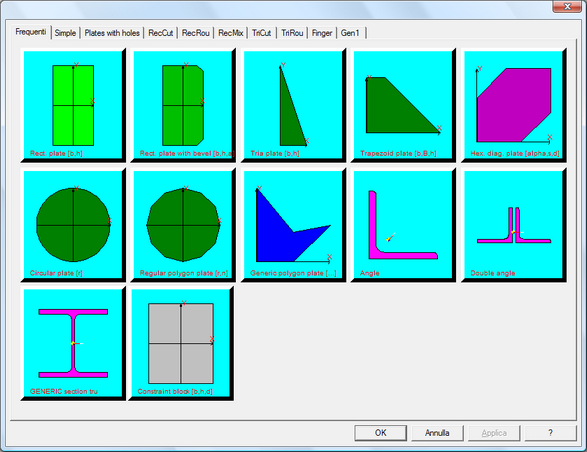
Task: Select the Circular plate [r] shape
Action: [73, 225]
